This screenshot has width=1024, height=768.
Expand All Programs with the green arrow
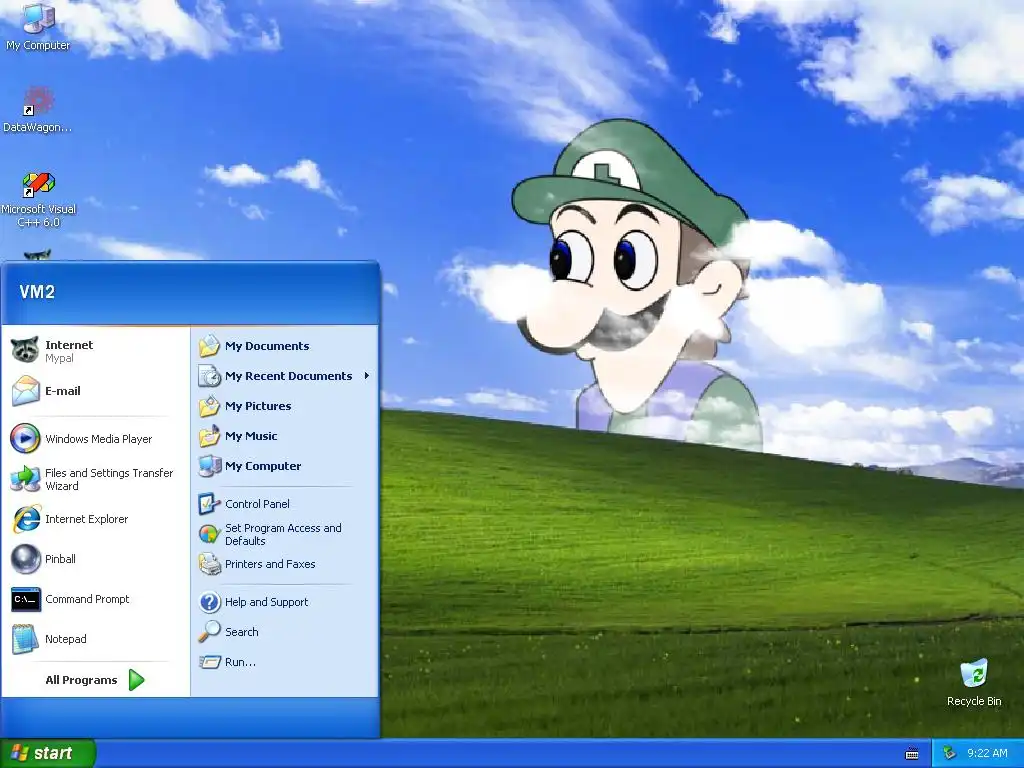click(136, 680)
